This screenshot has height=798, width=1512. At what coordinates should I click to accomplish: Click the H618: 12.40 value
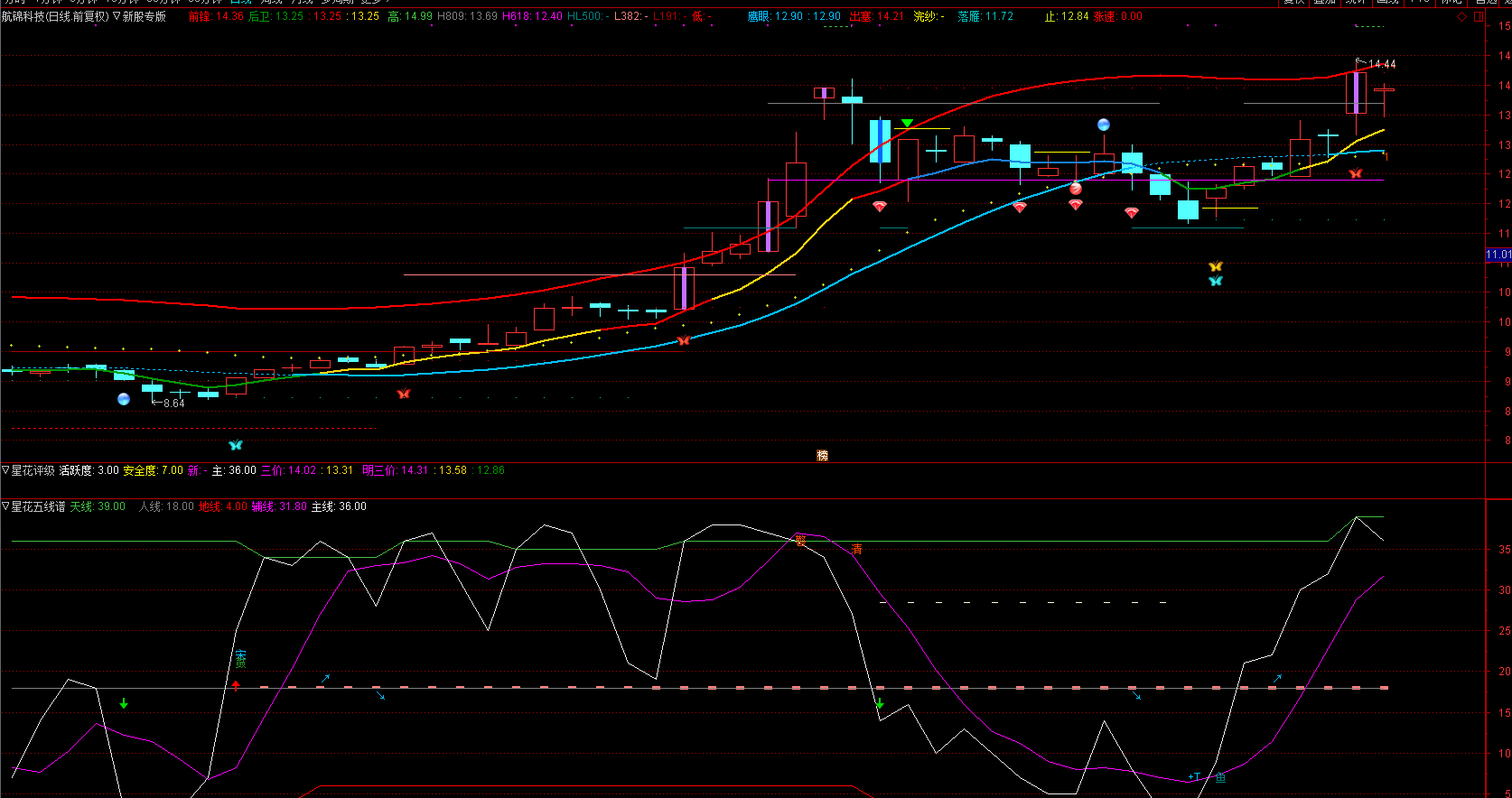pos(532,16)
